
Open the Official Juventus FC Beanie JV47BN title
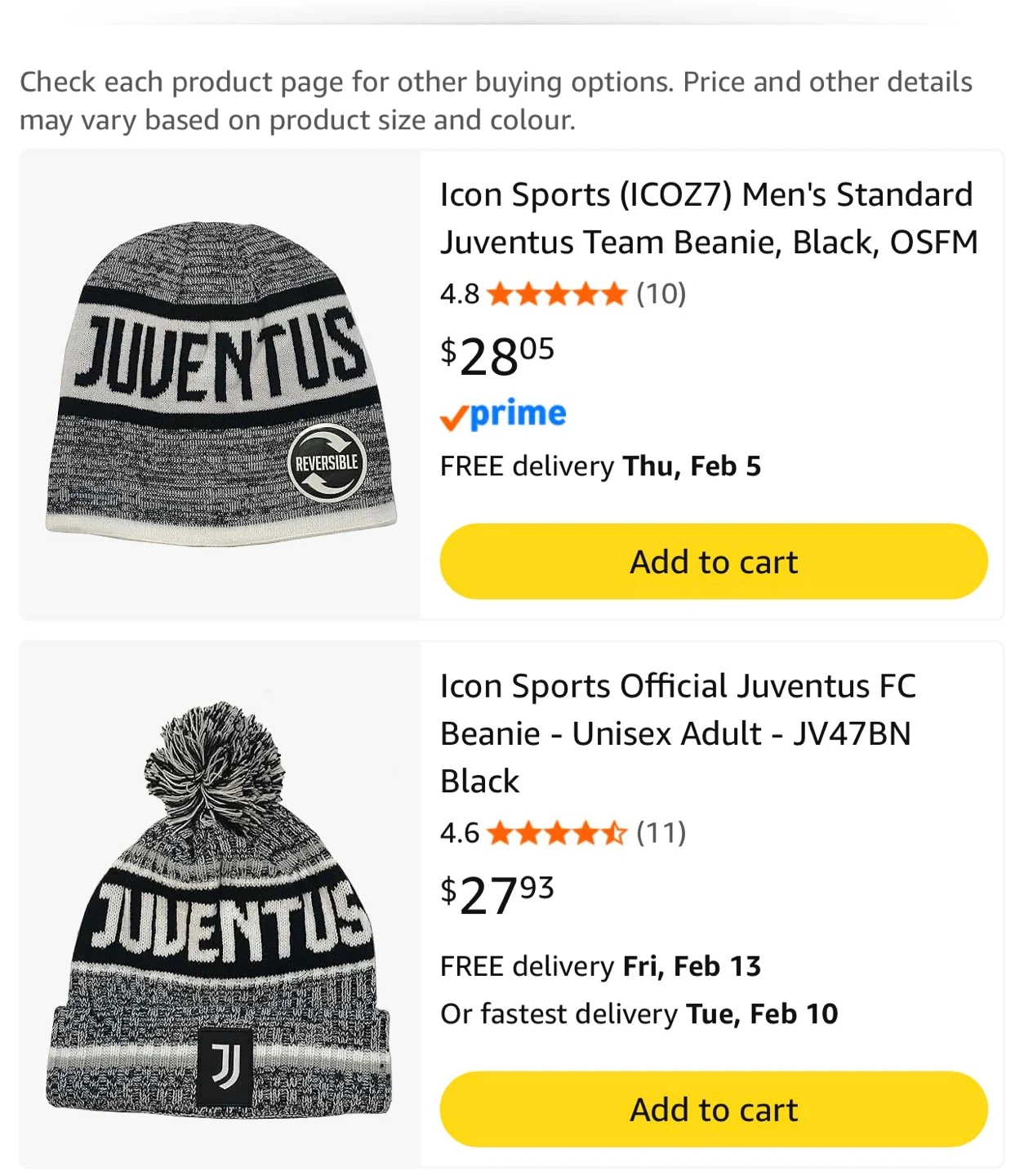[678, 733]
